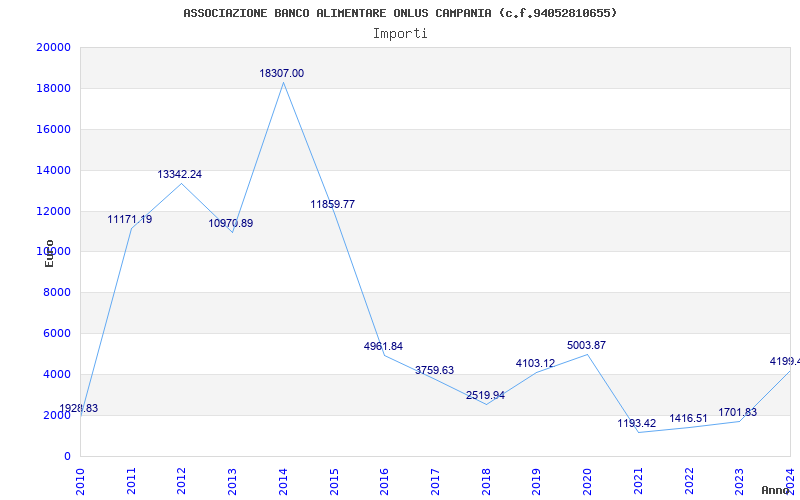Screen dimensions: 800x500
Task: Click the x-axis year 2017
Action: coord(435,482)
